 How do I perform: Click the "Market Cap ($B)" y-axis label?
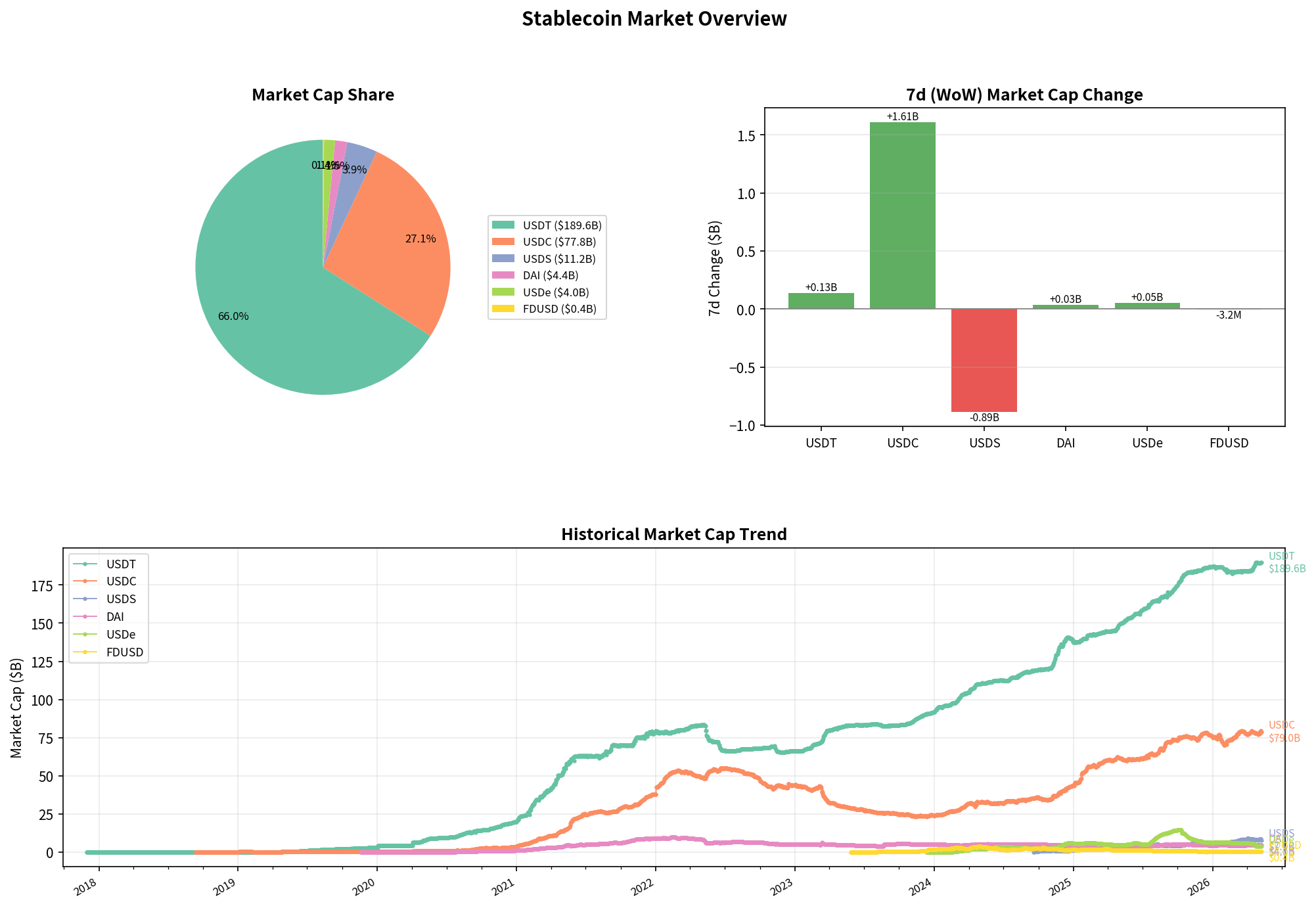point(16,708)
